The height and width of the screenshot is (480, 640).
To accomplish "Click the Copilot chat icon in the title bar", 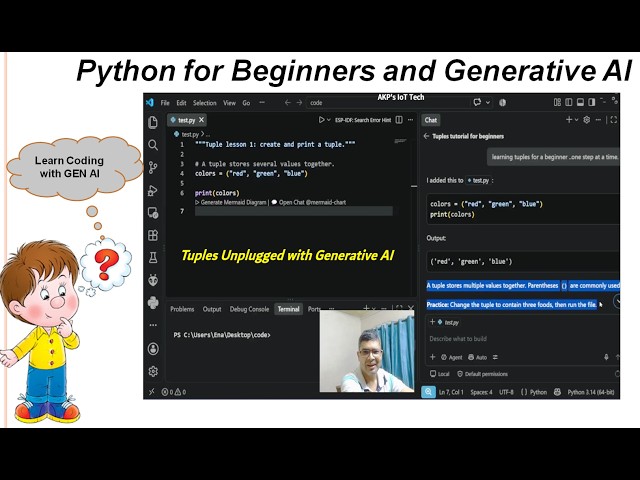I will (x=477, y=102).
